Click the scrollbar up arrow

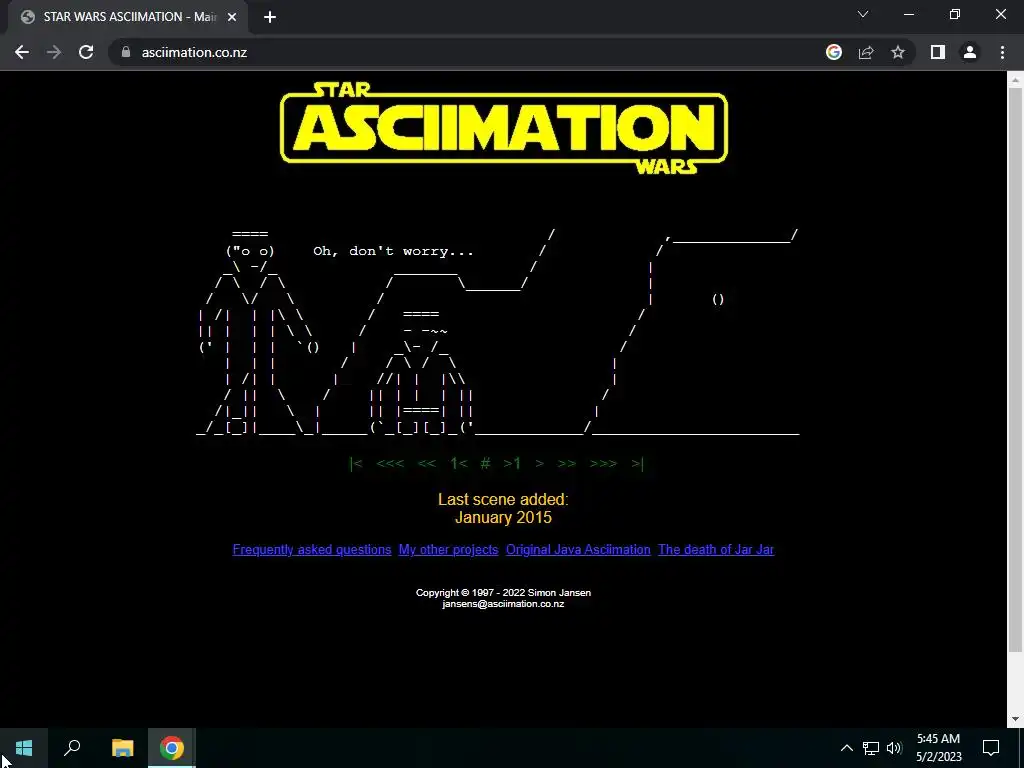point(1015,80)
